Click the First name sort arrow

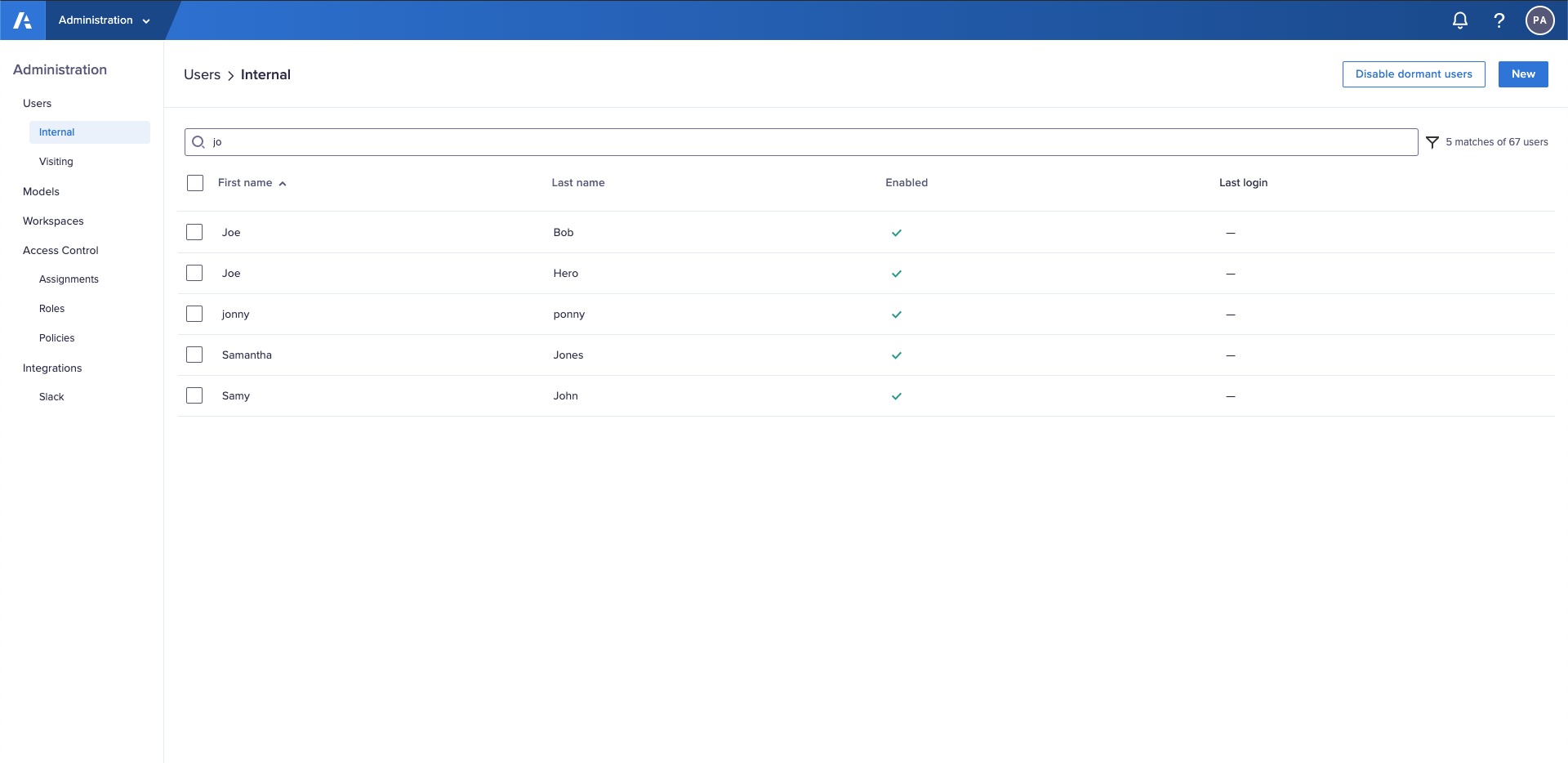[283, 184]
